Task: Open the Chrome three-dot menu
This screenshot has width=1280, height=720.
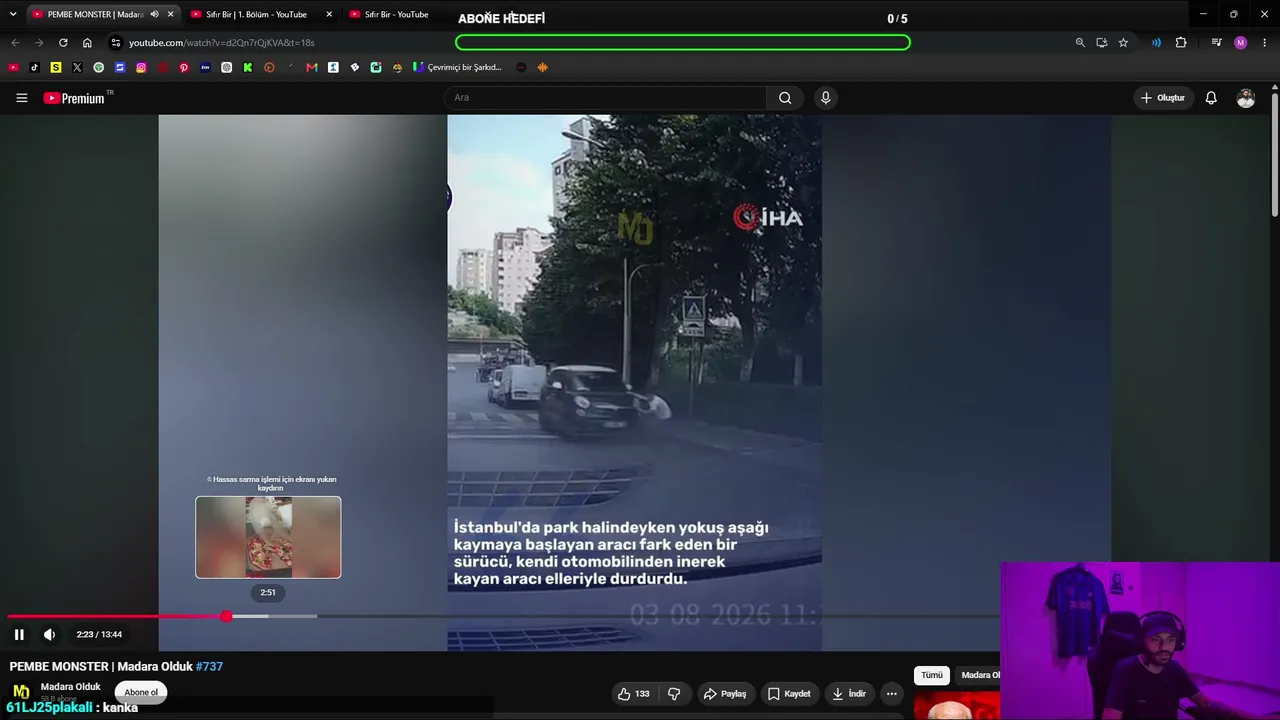Action: click(1266, 43)
